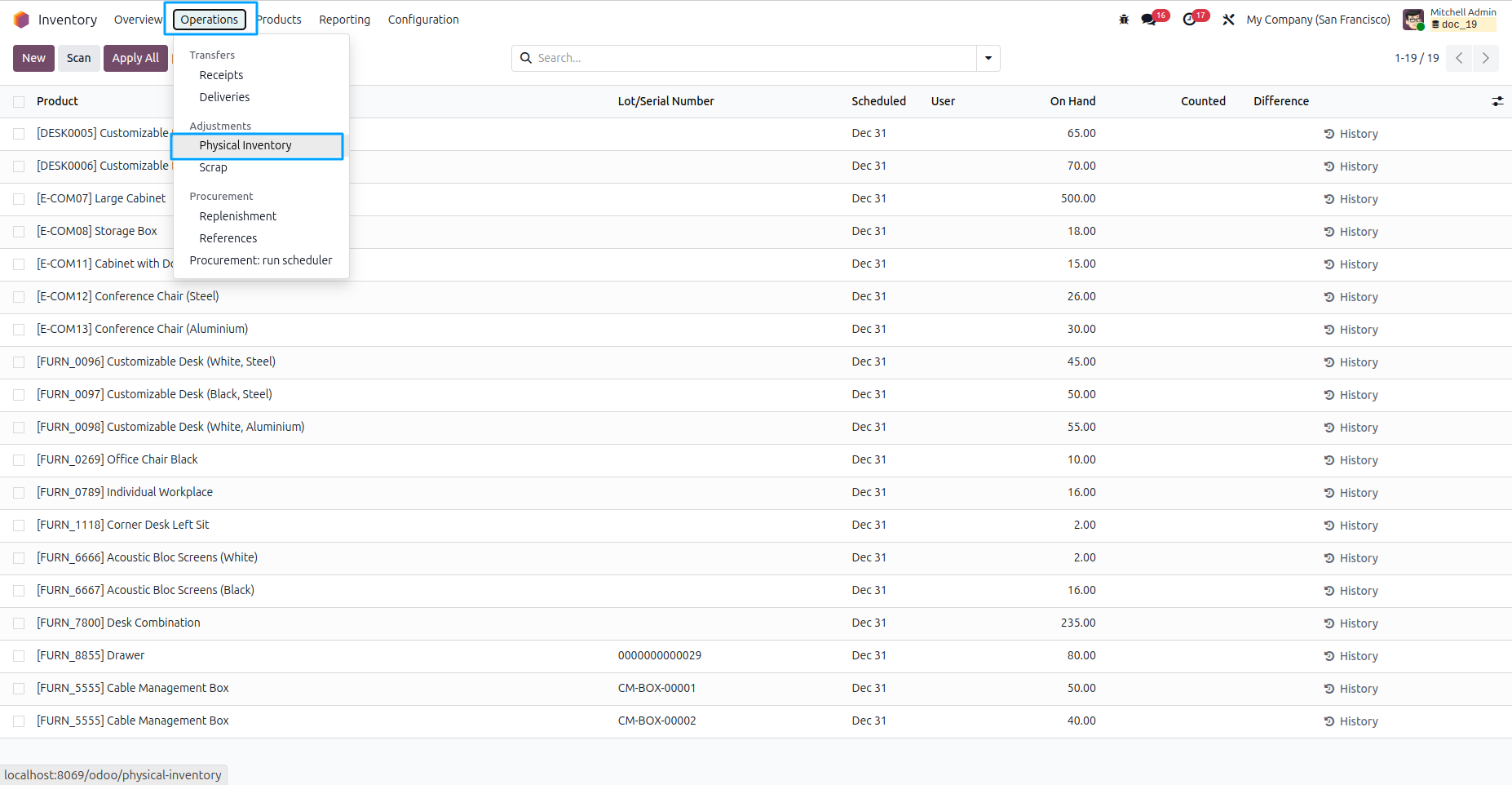Click lot number 0000000000029 cell
The image size is (1512, 785).
[x=660, y=655]
